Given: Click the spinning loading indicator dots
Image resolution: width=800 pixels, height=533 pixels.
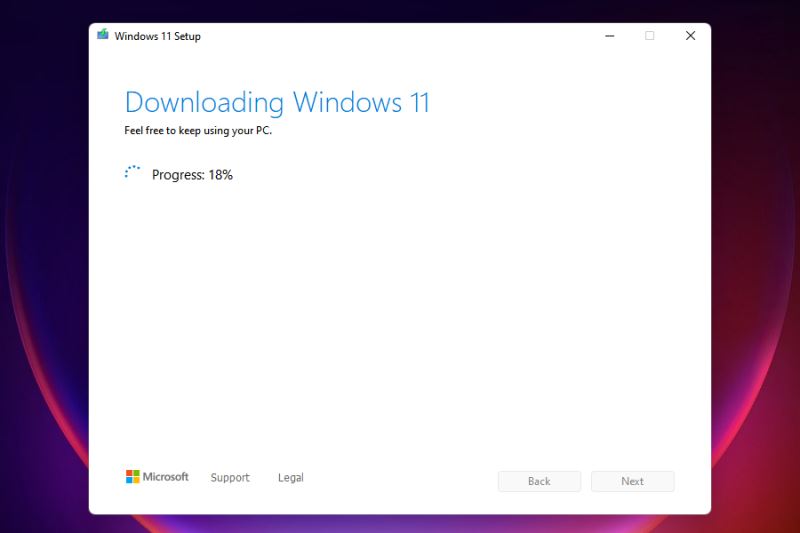Looking at the screenshot, I should (x=133, y=174).
